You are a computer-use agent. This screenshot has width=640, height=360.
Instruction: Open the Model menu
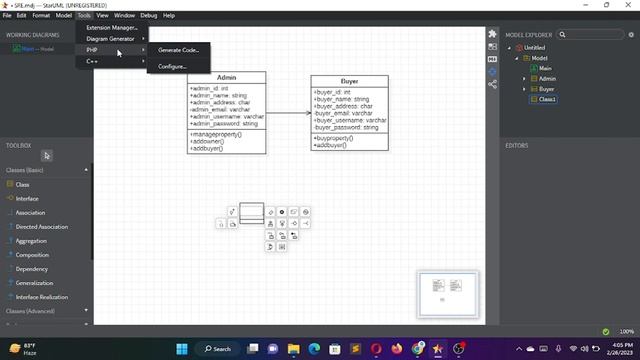coord(63,16)
